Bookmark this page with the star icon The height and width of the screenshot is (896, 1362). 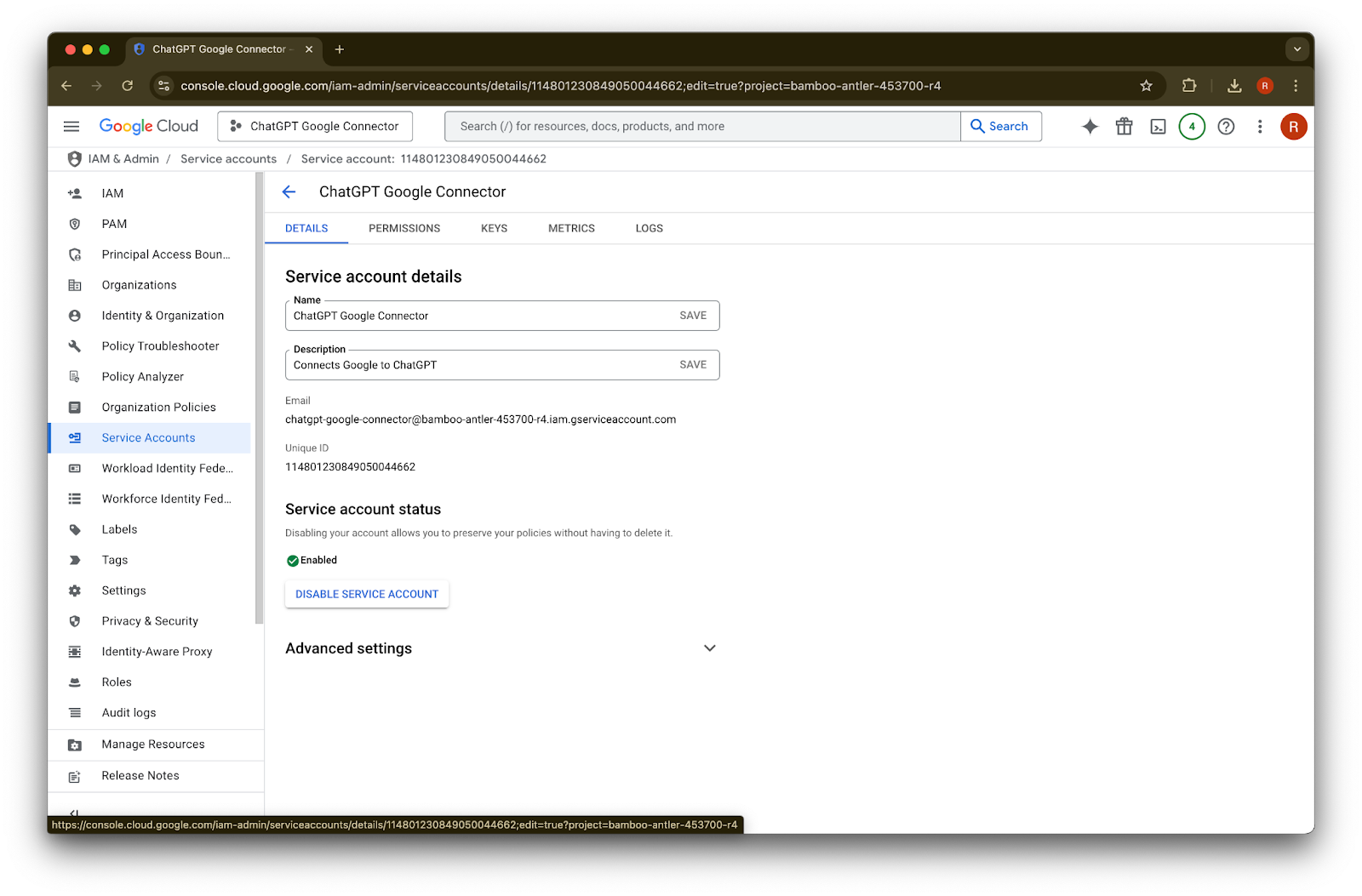click(x=1147, y=86)
